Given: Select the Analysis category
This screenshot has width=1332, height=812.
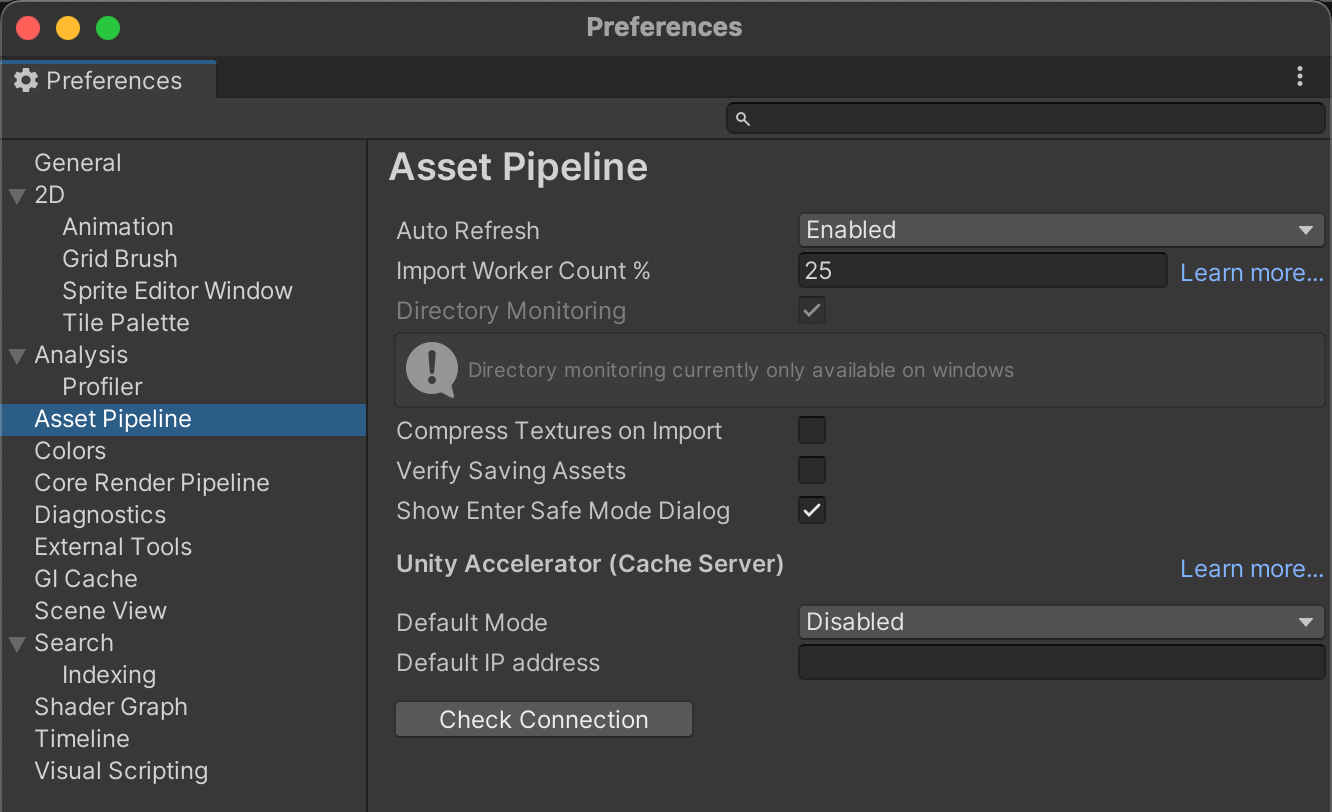Looking at the screenshot, I should tap(81, 355).
